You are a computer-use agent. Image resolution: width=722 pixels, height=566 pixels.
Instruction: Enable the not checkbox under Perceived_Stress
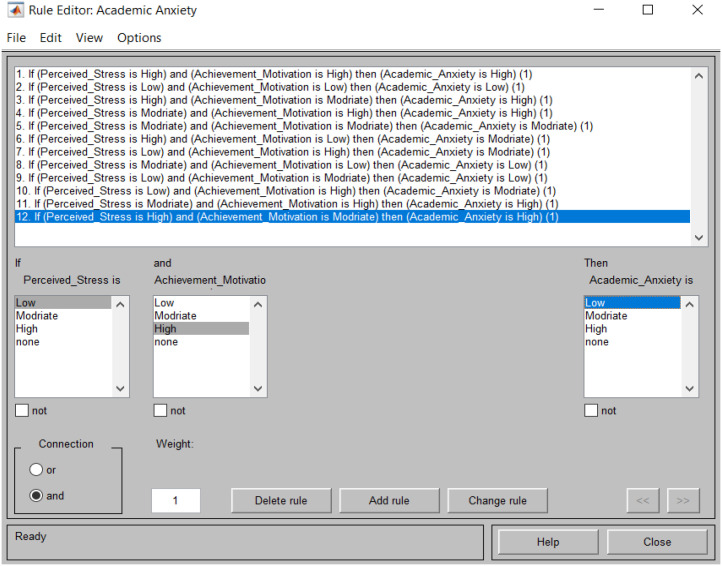(22, 410)
